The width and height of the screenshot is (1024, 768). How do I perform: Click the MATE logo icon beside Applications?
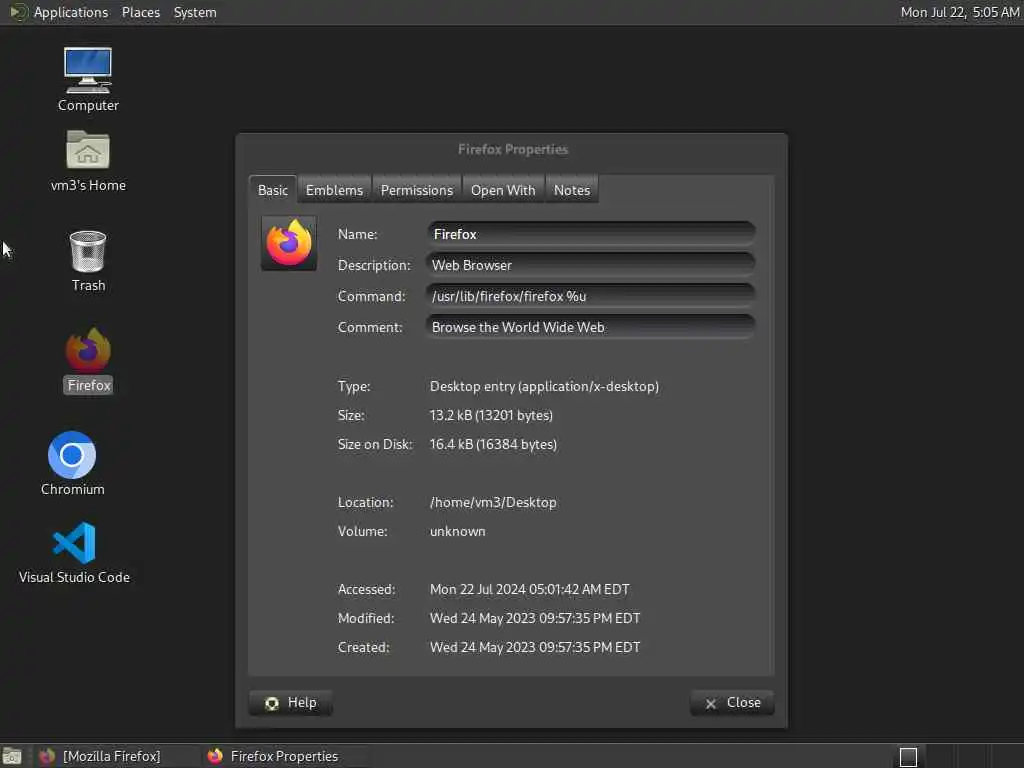coord(18,12)
